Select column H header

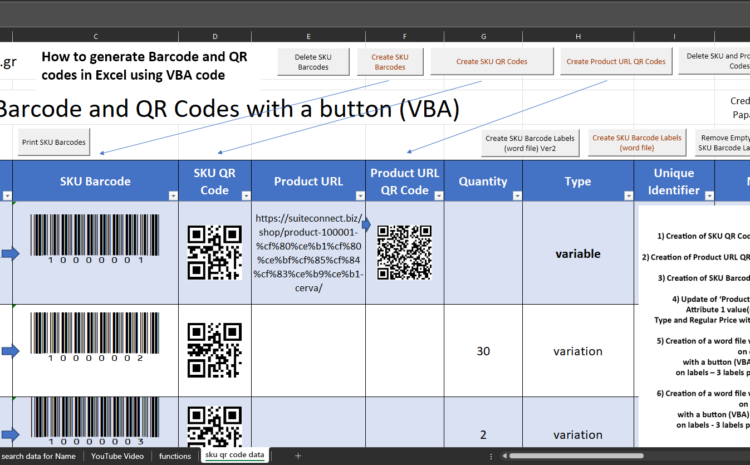click(x=578, y=36)
